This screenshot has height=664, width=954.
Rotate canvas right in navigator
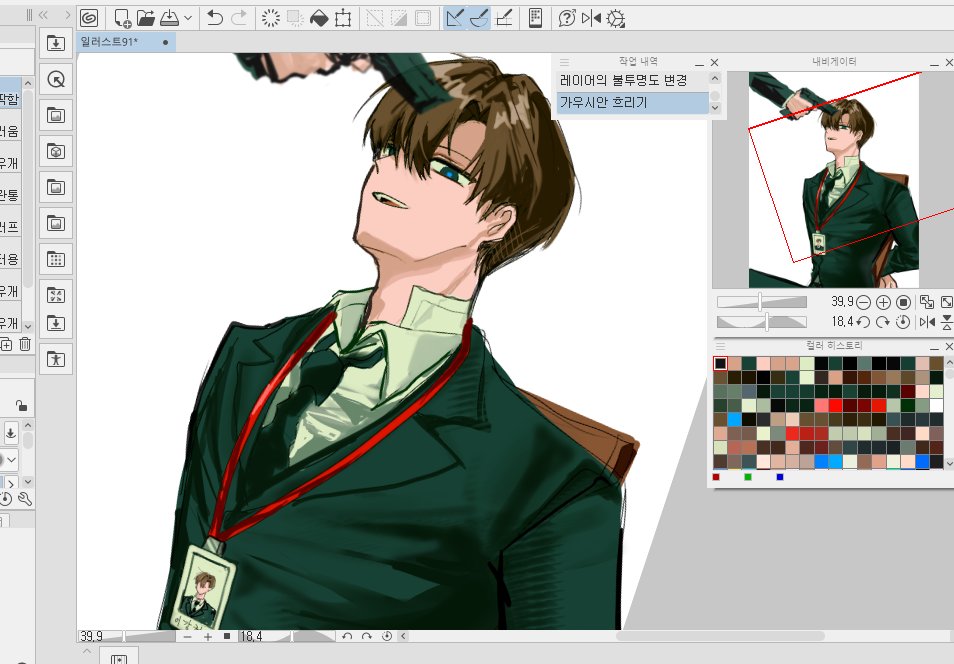pos(883,322)
